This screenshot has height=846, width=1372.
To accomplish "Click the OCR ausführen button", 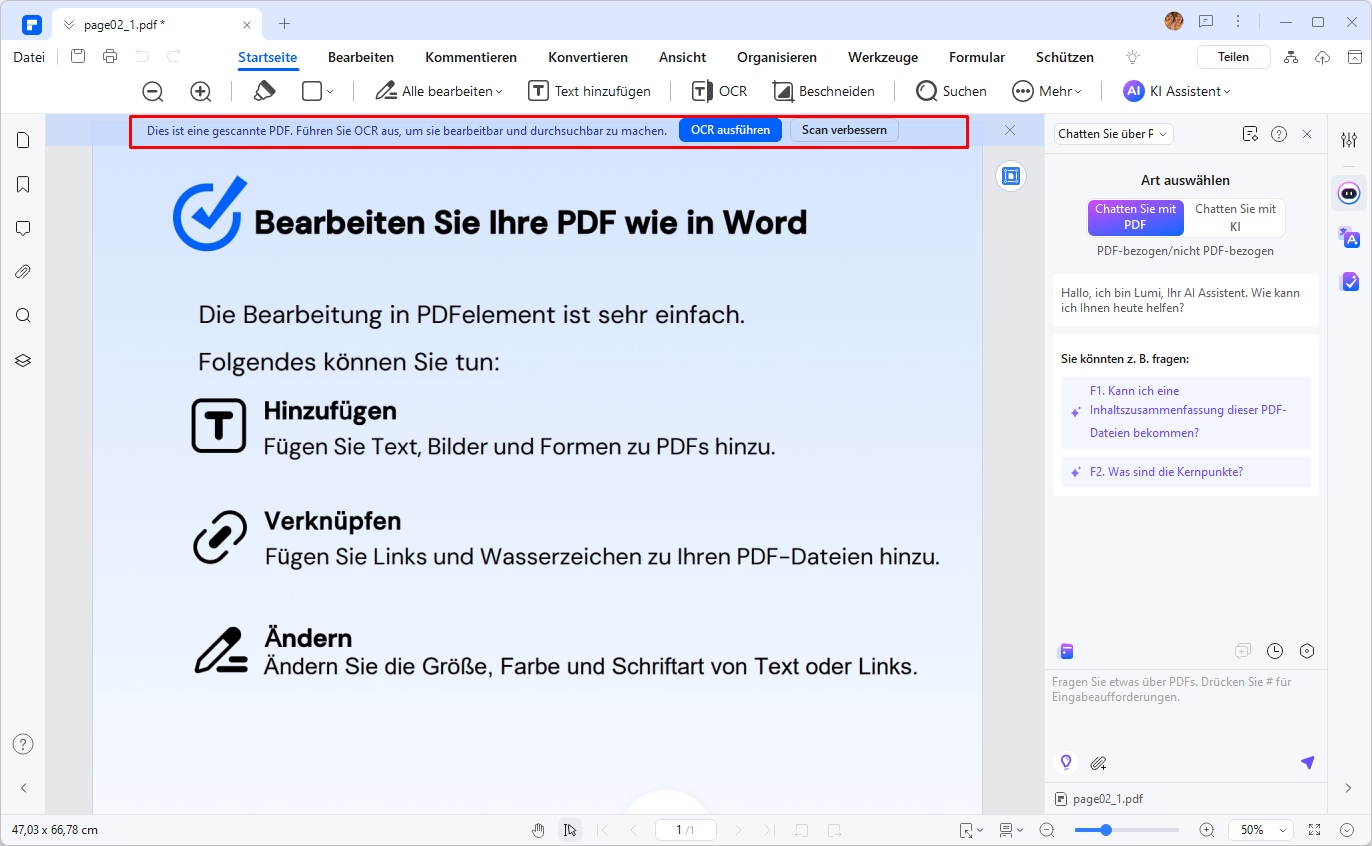I will click(730, 130).
